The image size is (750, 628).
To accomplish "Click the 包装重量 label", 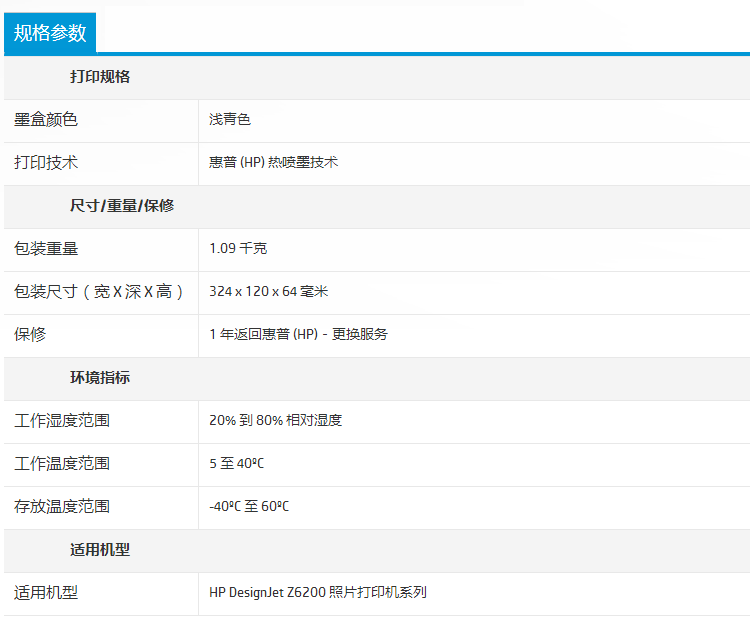I will click(x=46, y=249).
